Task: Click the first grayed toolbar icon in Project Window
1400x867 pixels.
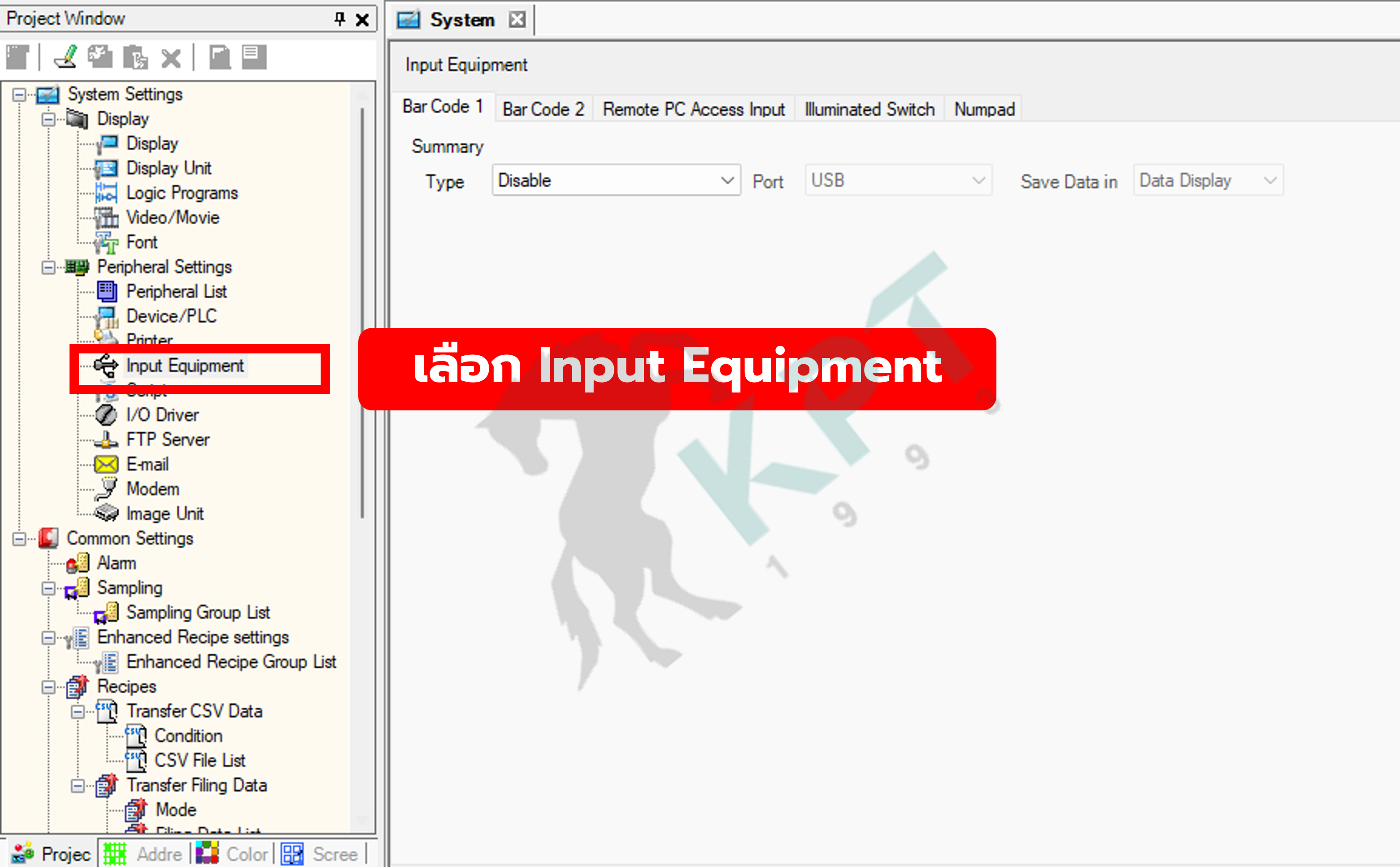Action: [18, 57]
